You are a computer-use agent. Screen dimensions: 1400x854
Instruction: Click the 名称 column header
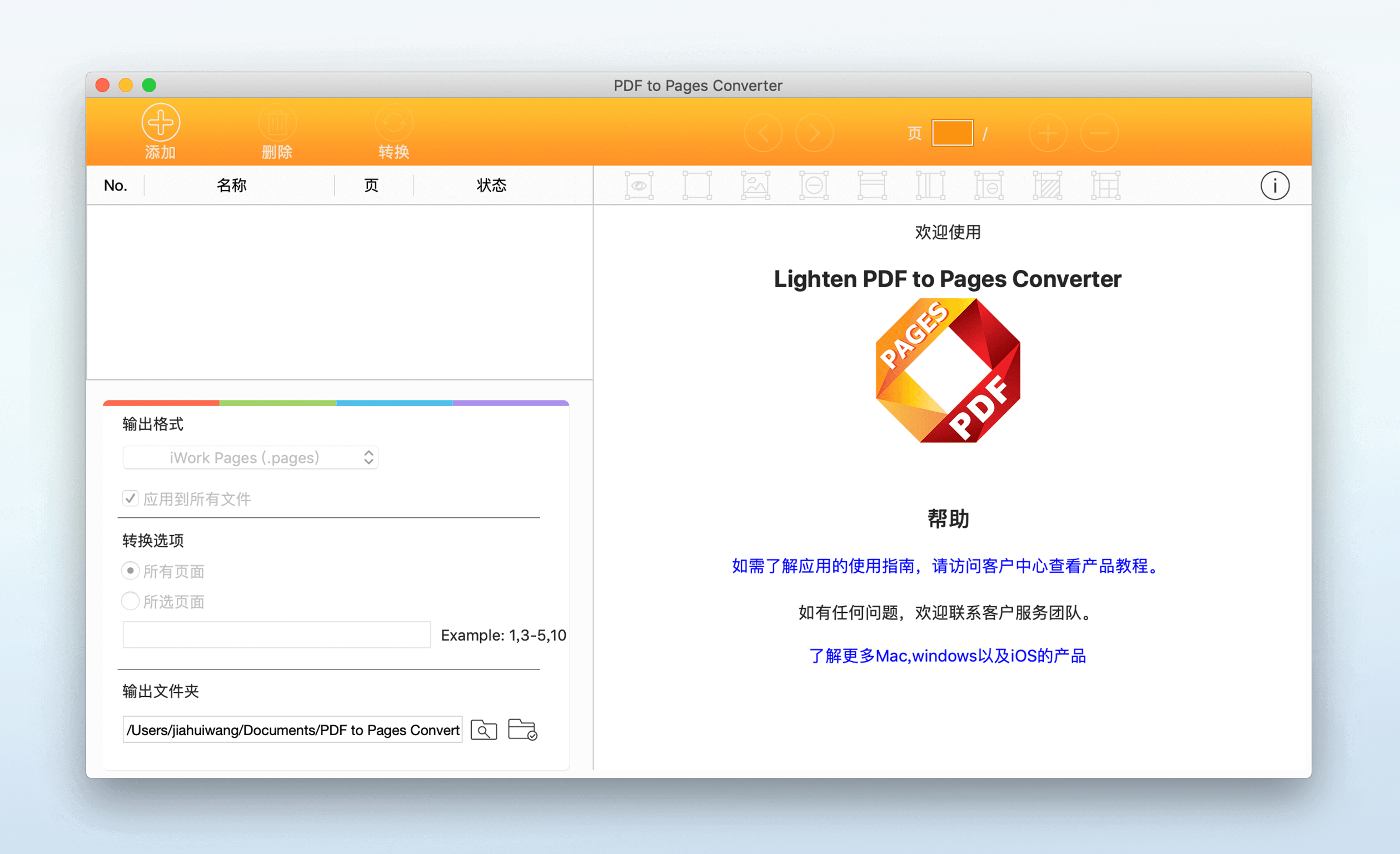[x=231, y=185]
